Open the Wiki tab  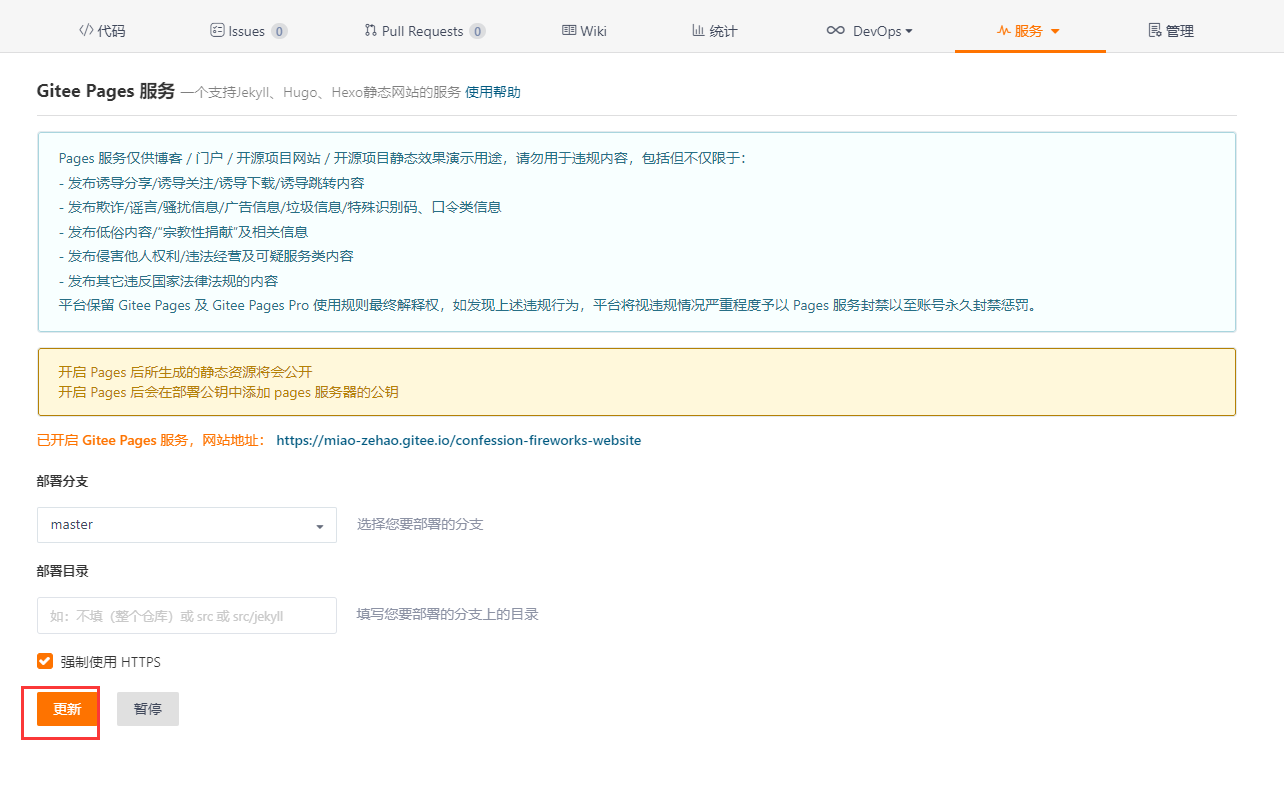coord(584,31)
